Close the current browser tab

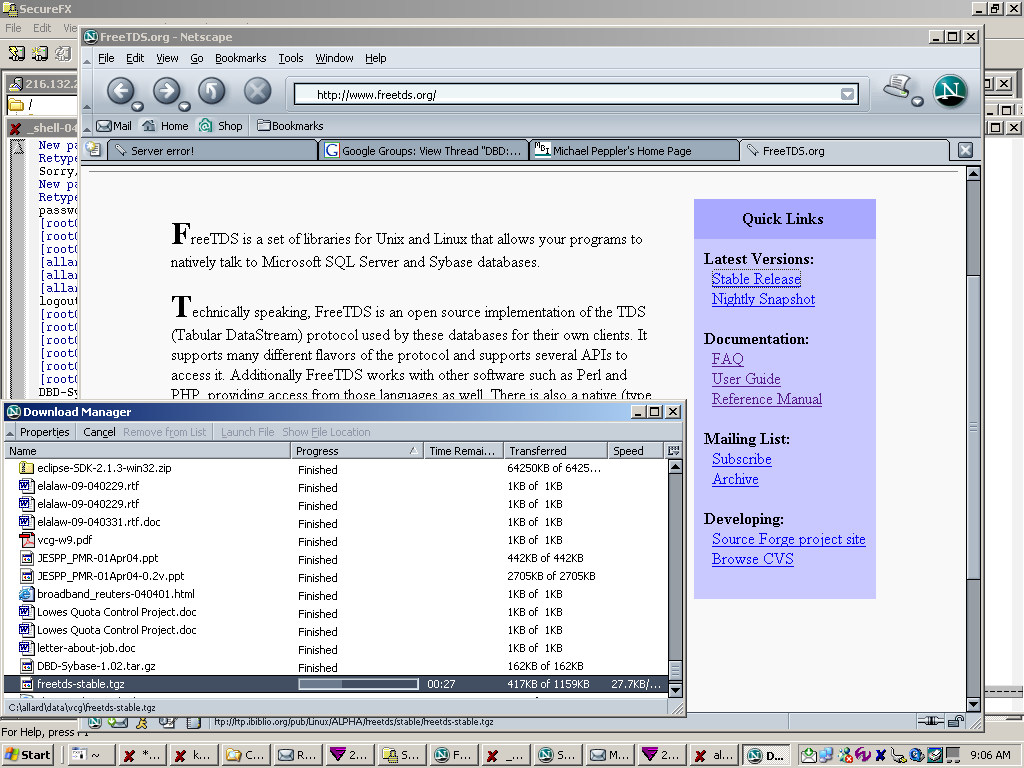coord(965,150)
